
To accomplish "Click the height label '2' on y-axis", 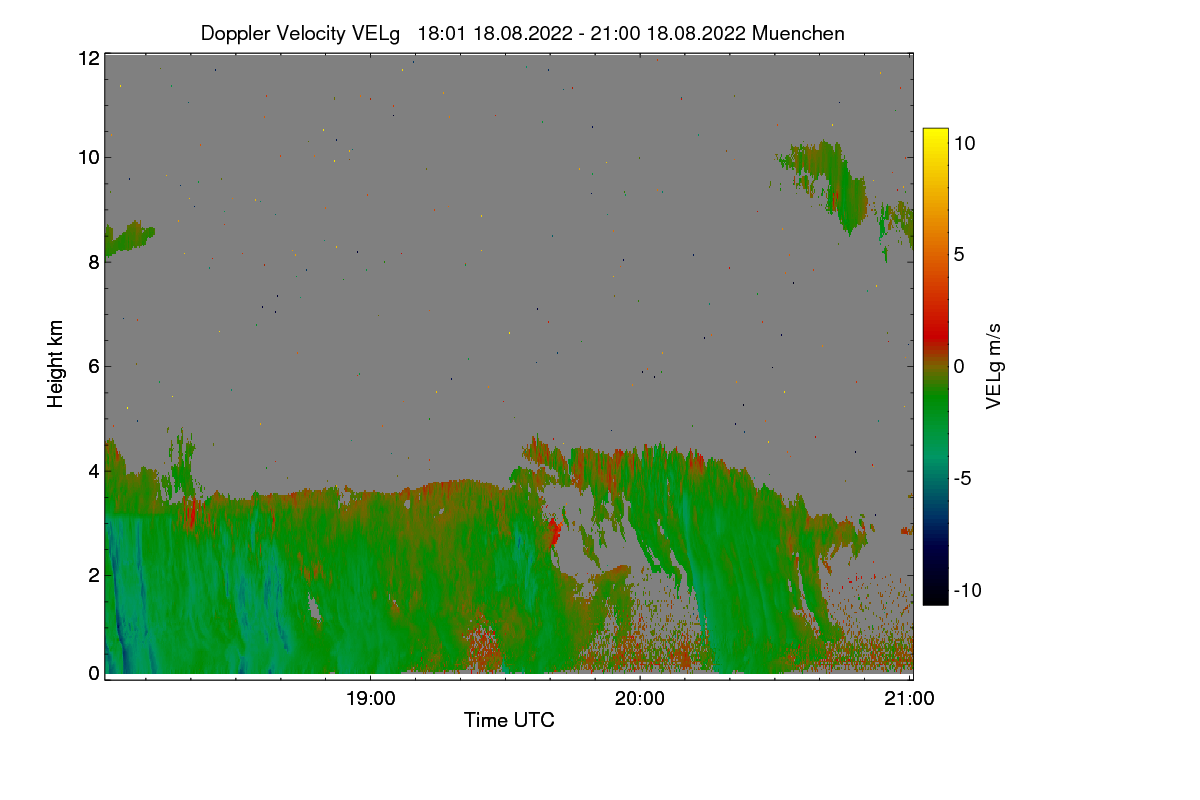I will click(x=94, y=574).
